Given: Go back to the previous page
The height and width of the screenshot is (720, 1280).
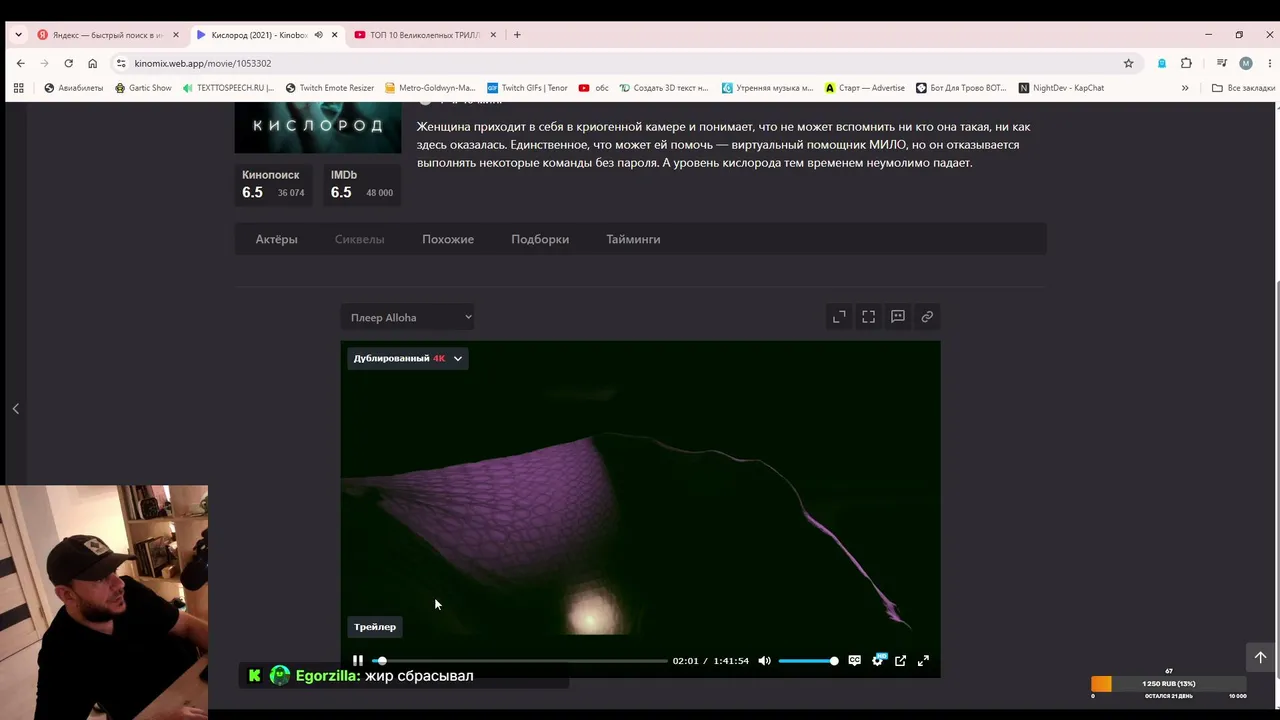Looking at the screenshot, I should 20,63.
